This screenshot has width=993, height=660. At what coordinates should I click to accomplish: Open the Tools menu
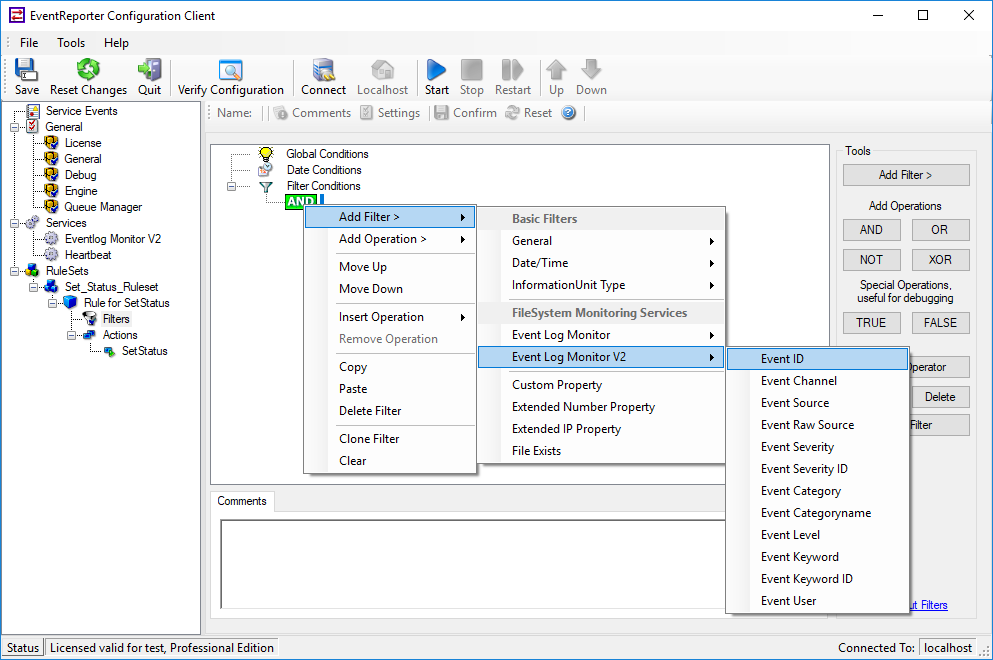coord(71,42)
